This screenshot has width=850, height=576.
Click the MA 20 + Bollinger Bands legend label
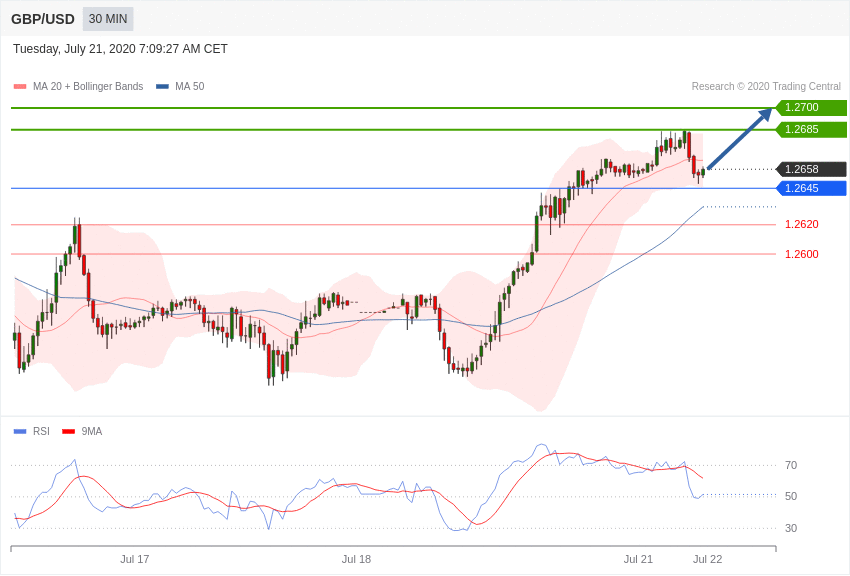pyautogui.click(x=88, y=86)
